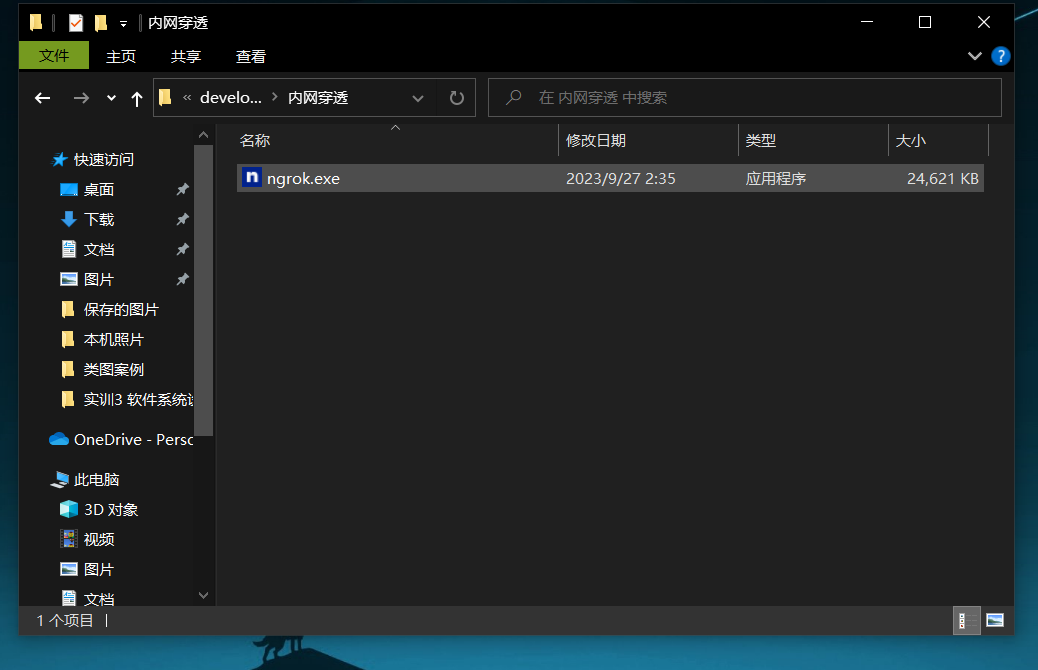Click the search magnifier icon
The image size is (1038, 670).
pos(513,97)
